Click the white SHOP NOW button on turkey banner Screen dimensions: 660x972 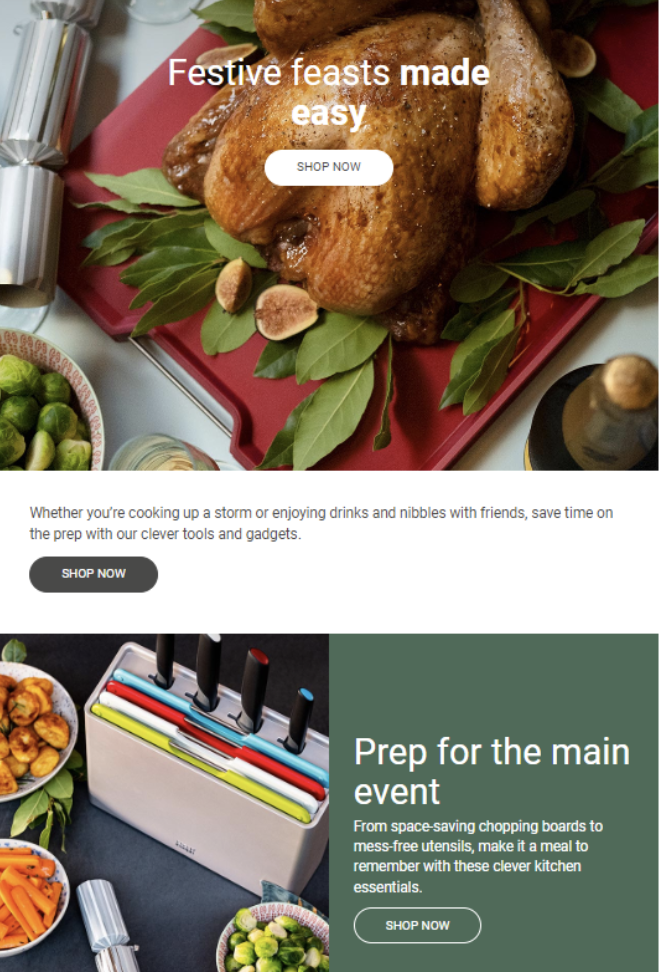click(x=328, y=167)
